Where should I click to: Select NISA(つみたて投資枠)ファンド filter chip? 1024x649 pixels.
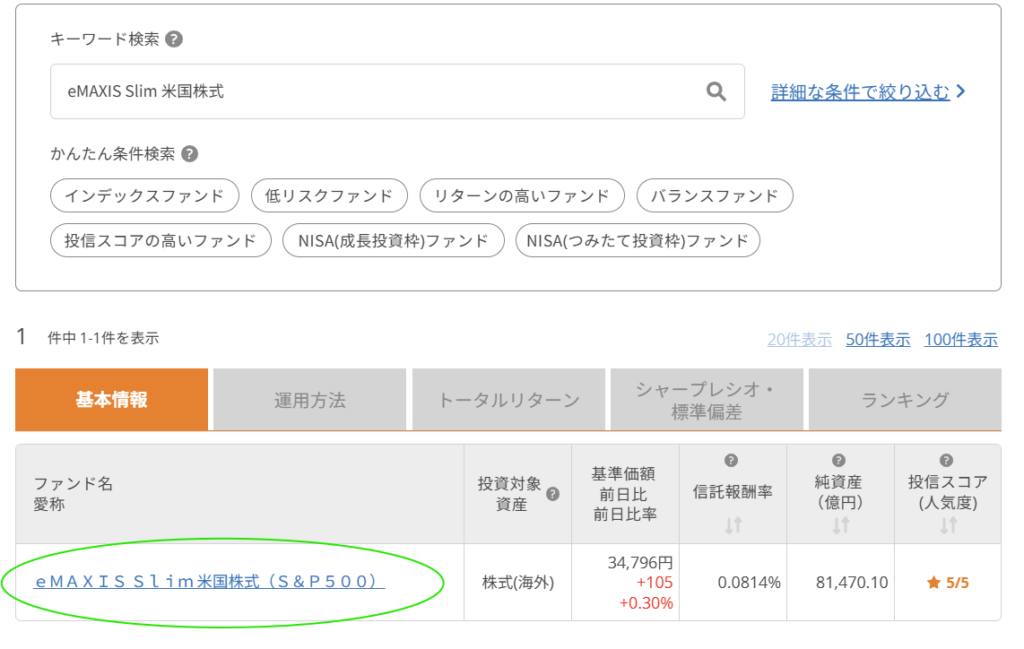point(637,240)
